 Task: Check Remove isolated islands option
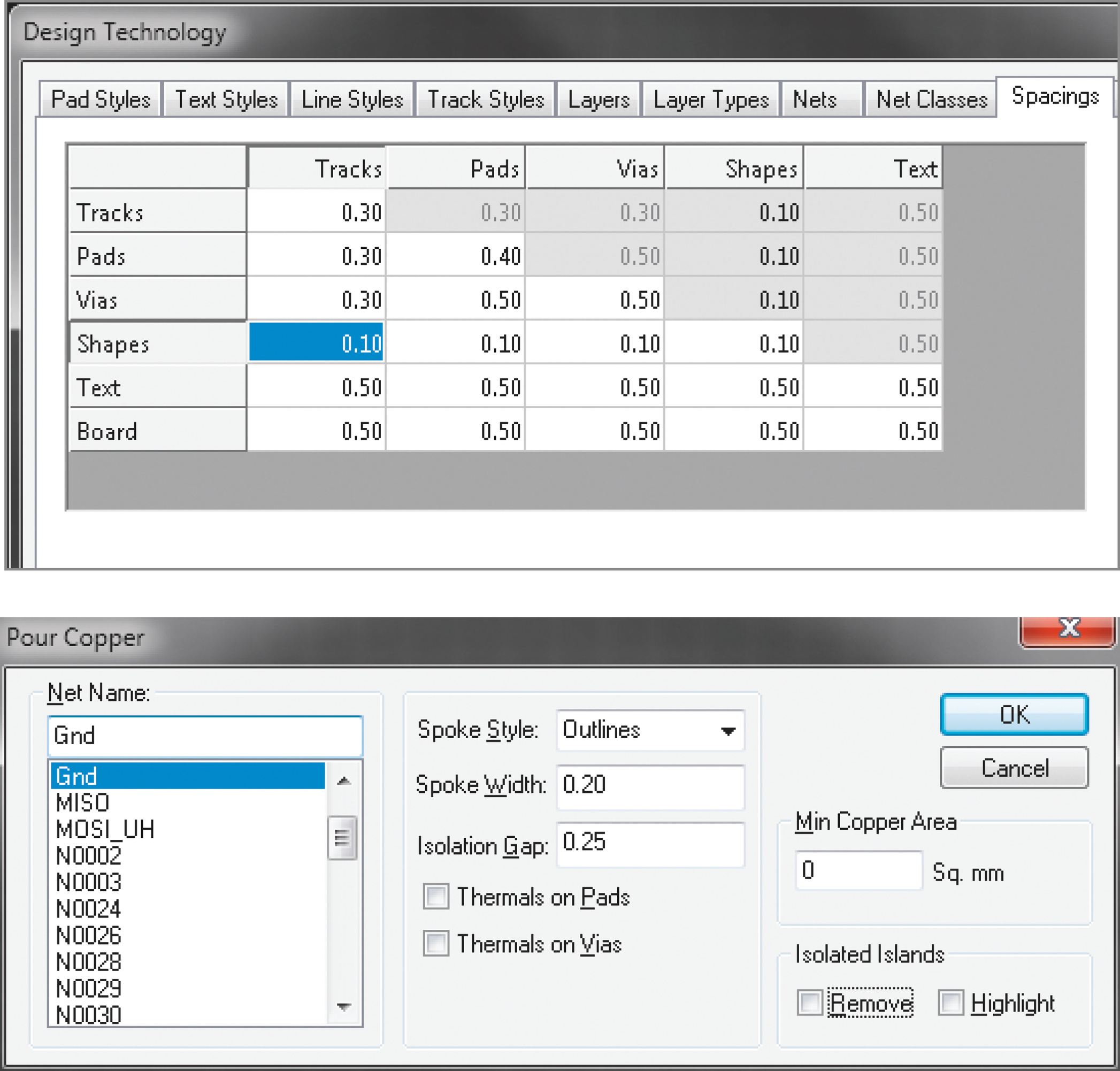(809, 1003)
